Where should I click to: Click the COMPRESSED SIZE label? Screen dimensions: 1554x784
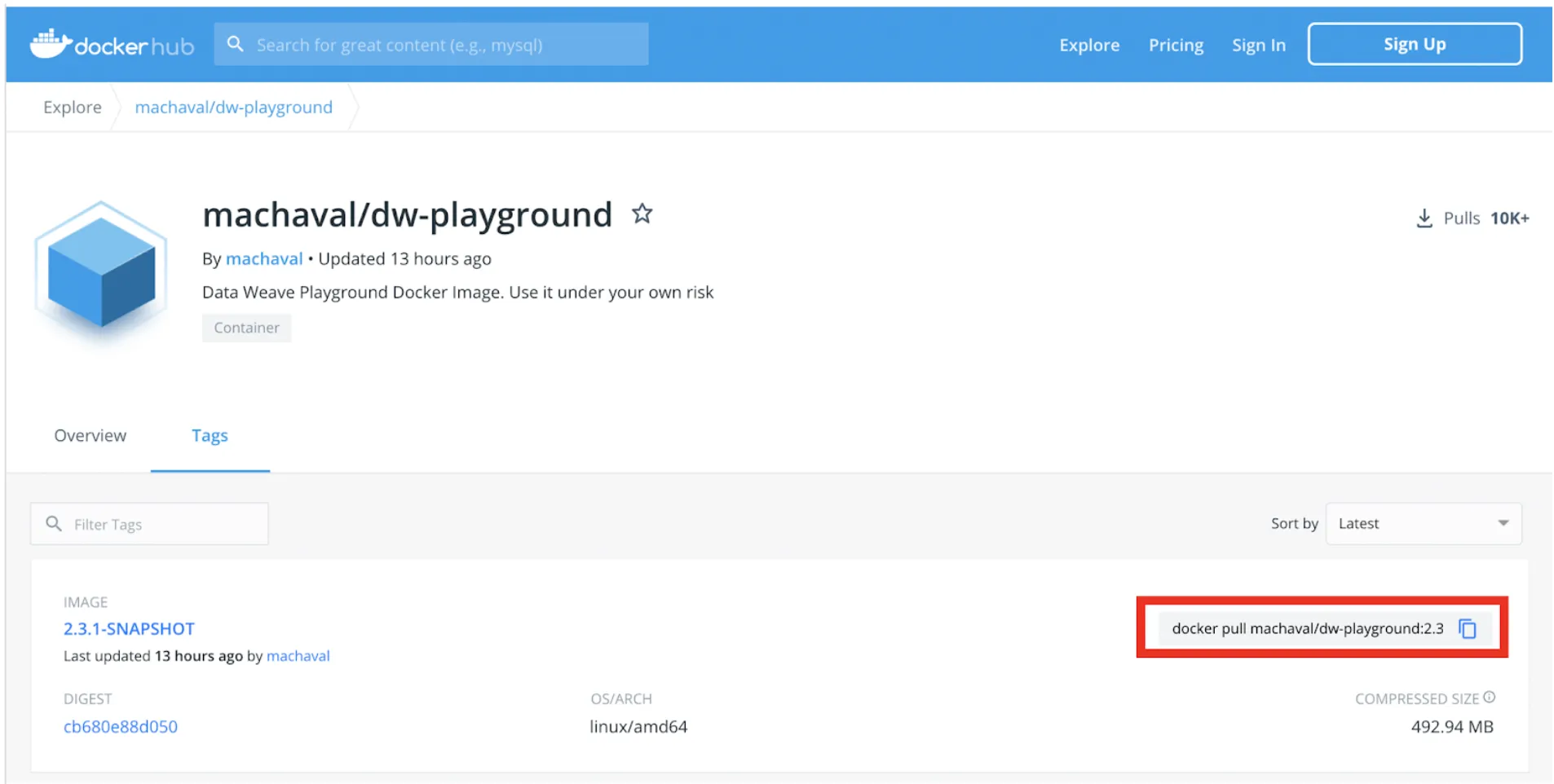click(x=1416, y=698)
